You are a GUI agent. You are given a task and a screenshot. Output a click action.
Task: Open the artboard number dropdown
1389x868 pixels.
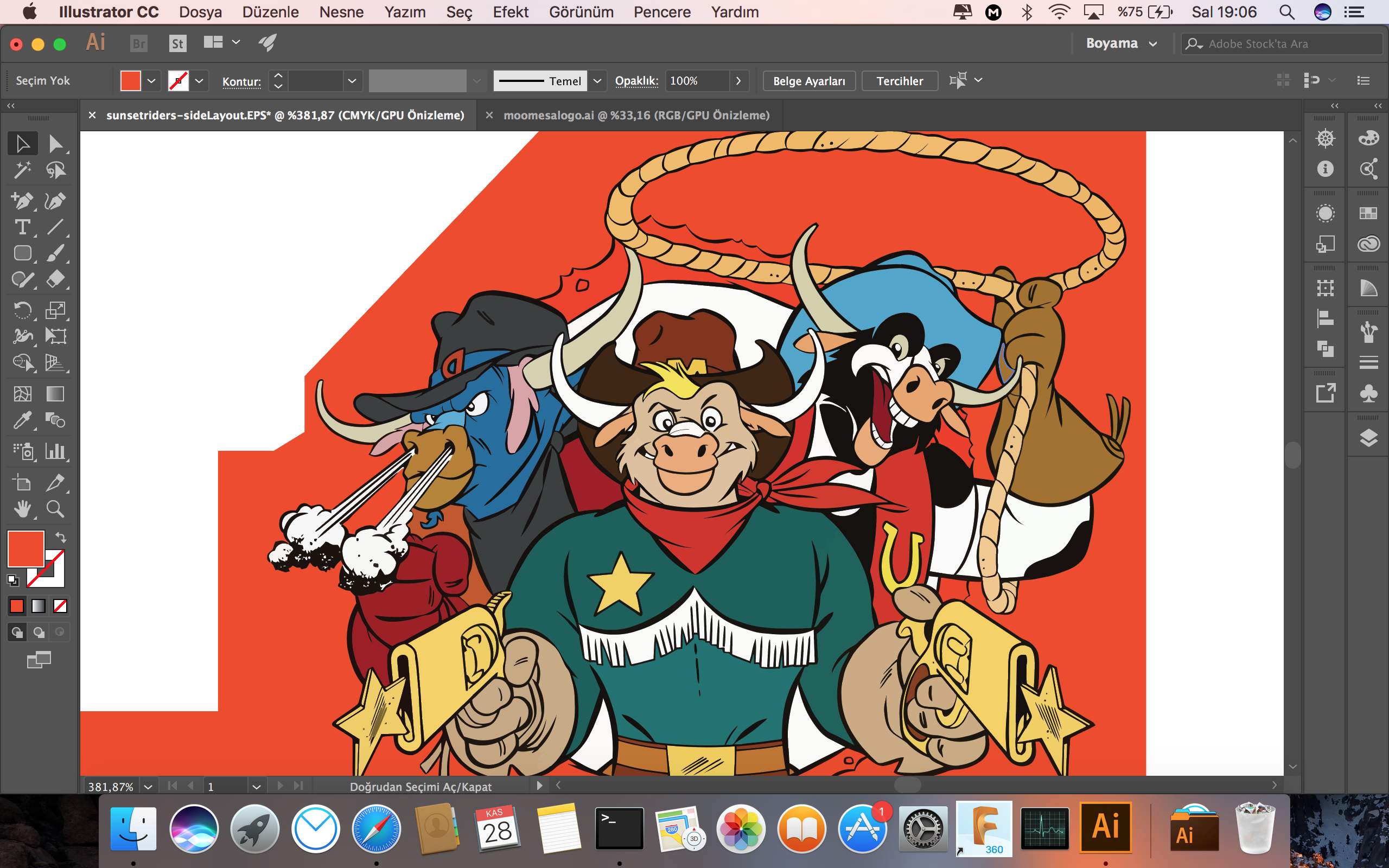coord(257,787)
